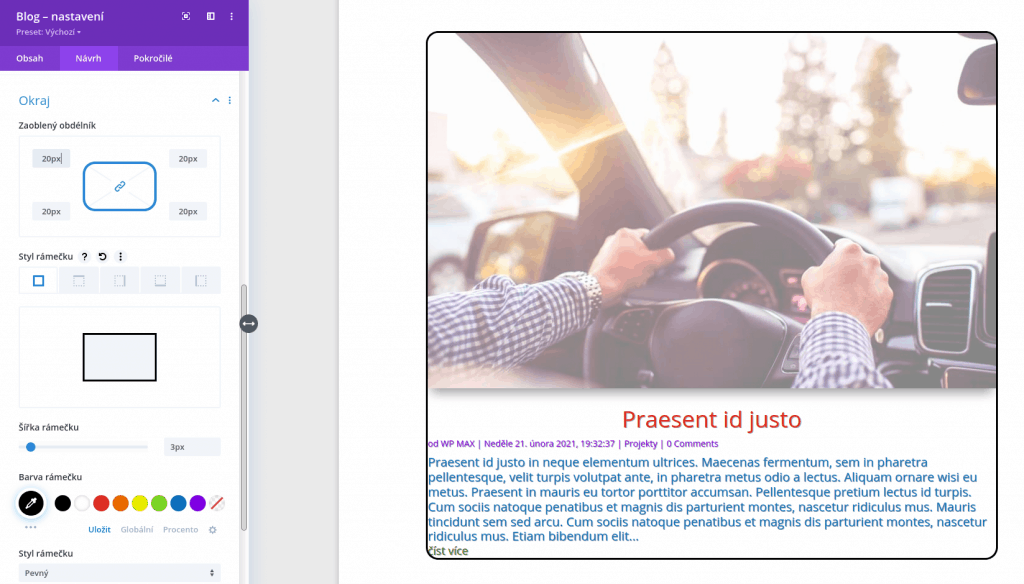The image size is (1024, 584).
Task: Choose the black color swatch
Action: tap(63, 503)
